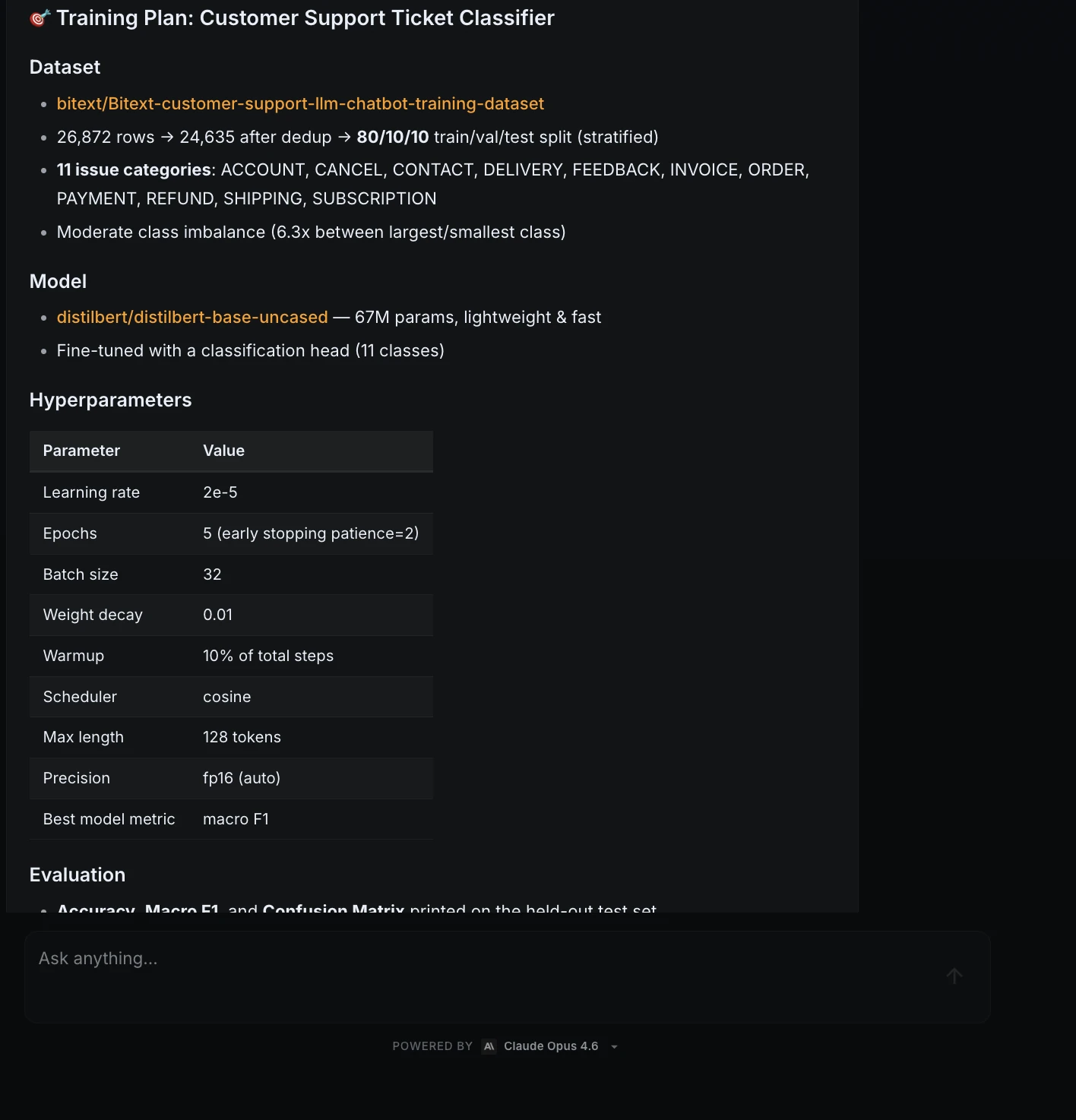The width and height of the screenshot is (1076, 1120).
Task: Click the POWERED BY label
Action: pos(432,1046)
